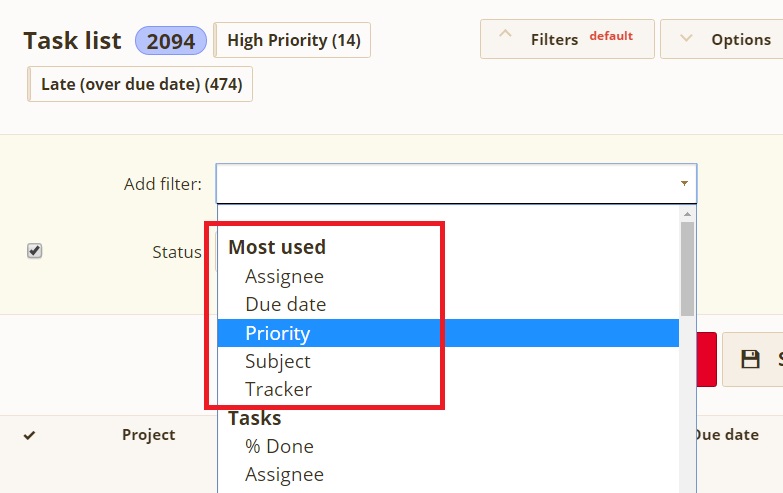Select Priority from the Most used list
This screenshot has height=493, width=783.
pyautogui.click(x=278, y=333)
